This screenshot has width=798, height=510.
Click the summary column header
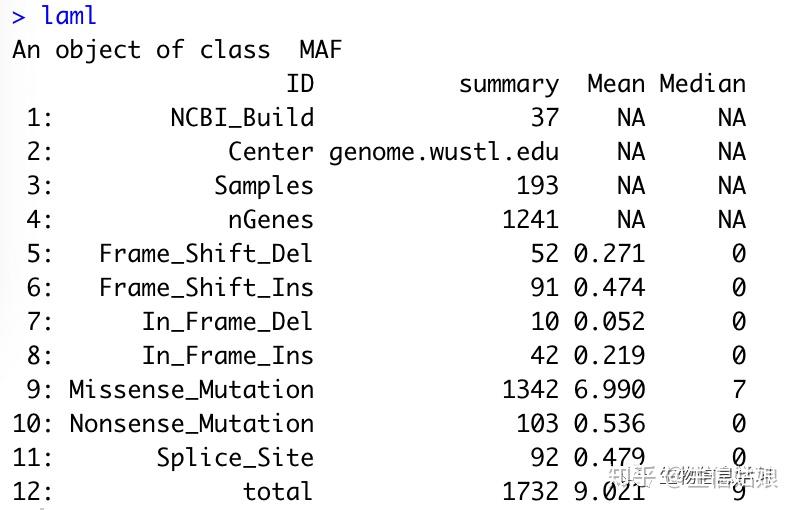(508, 84)
